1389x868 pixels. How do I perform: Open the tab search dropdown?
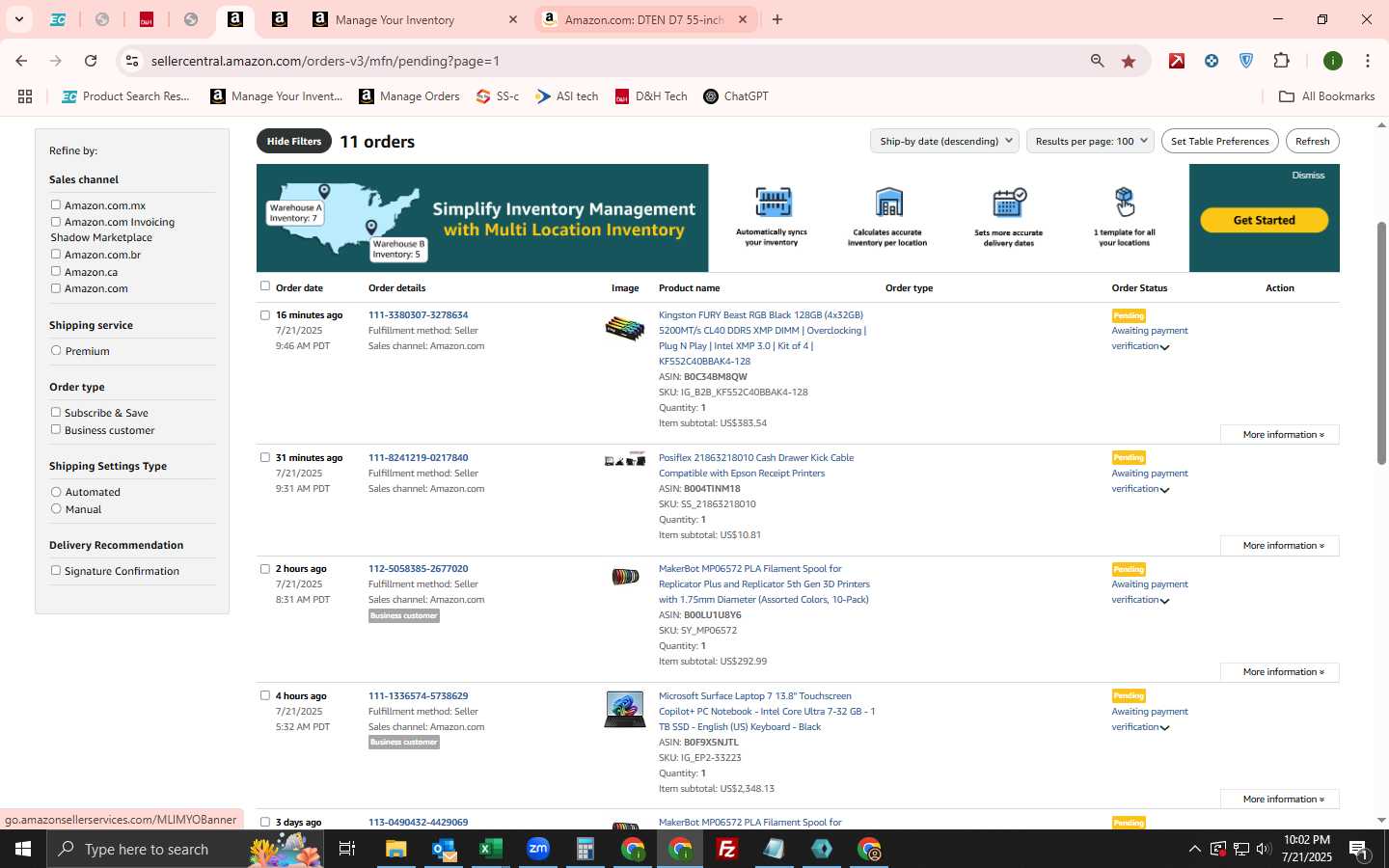(x=18, y=19)
